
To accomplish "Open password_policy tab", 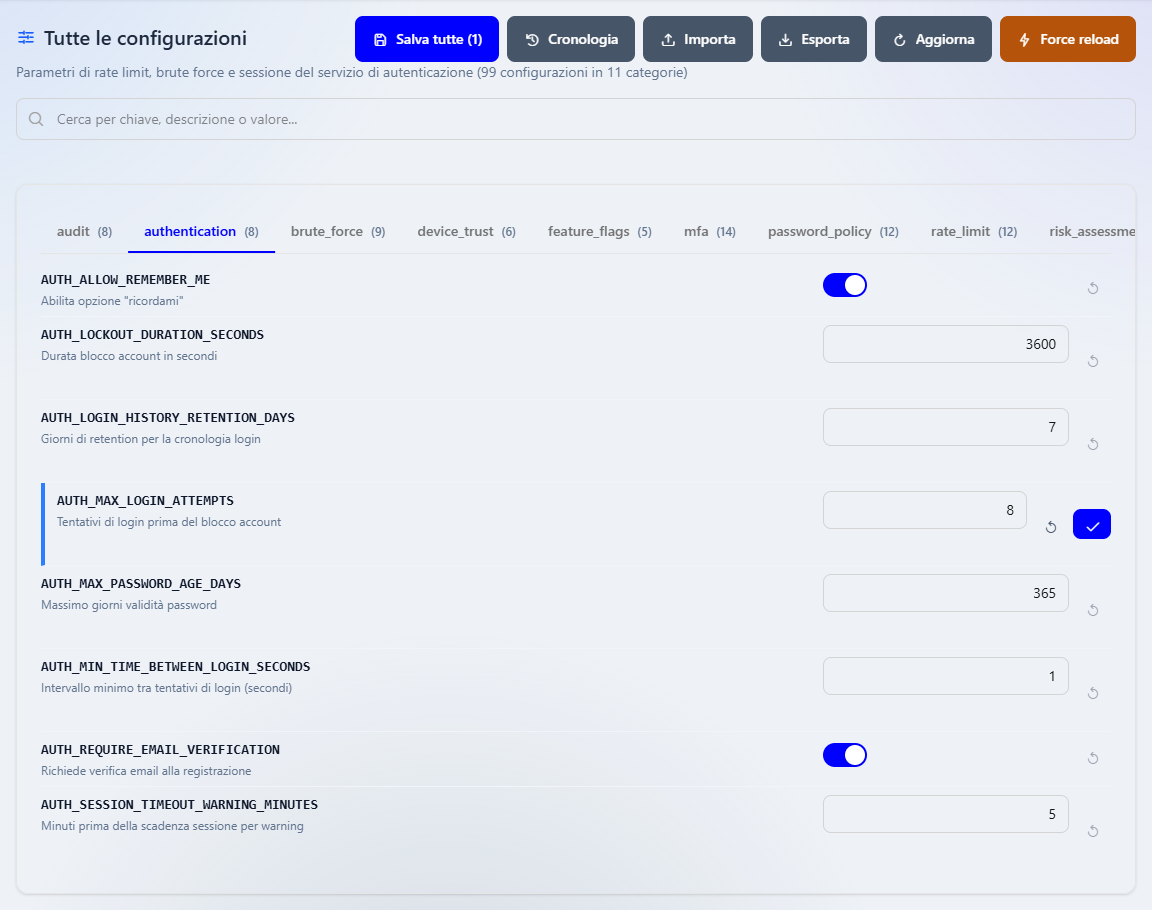I will click(833, 231).
